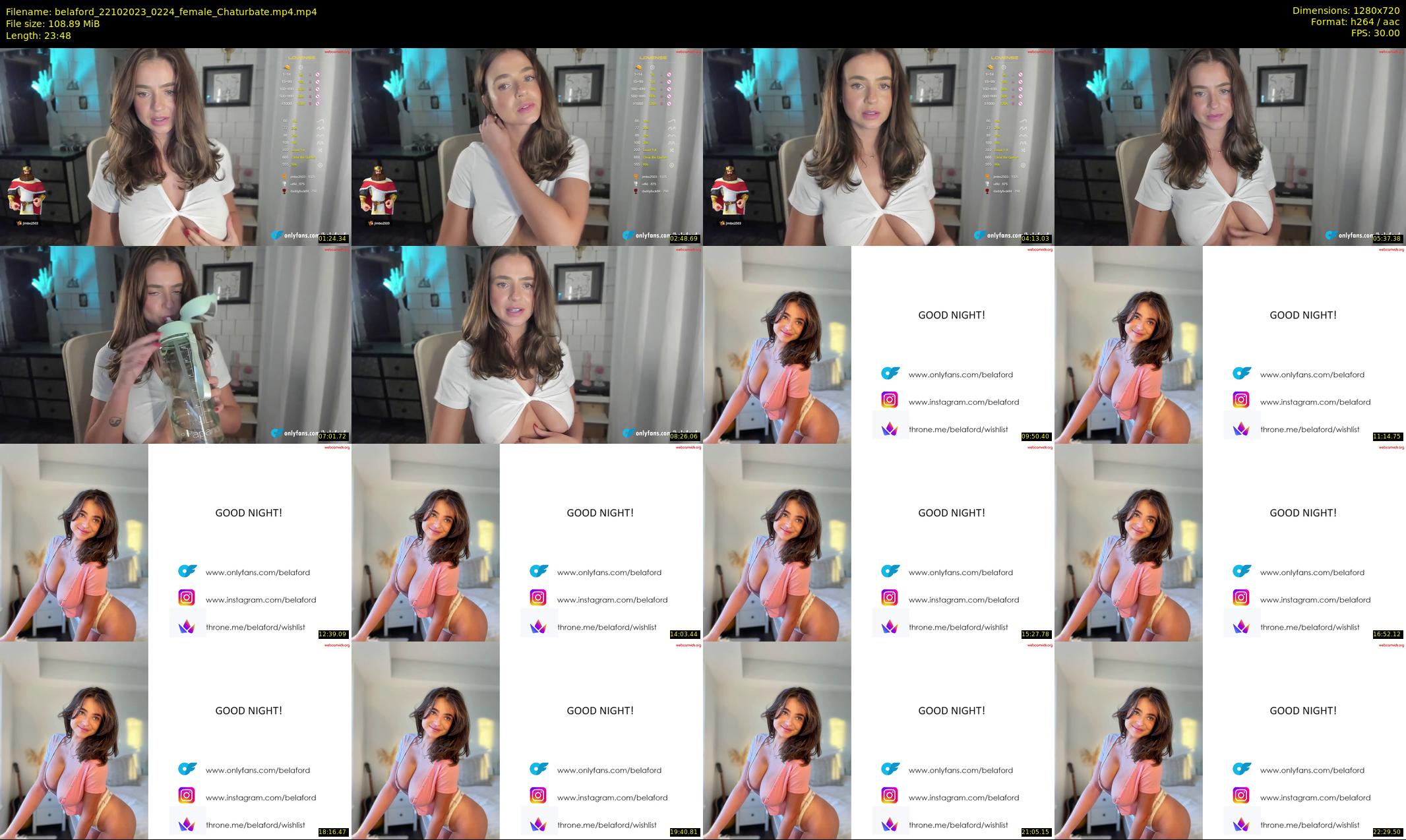Click the king avatar in the 01:24.34 frame
Screen dimensions: 1406x840
click(26, 189)
